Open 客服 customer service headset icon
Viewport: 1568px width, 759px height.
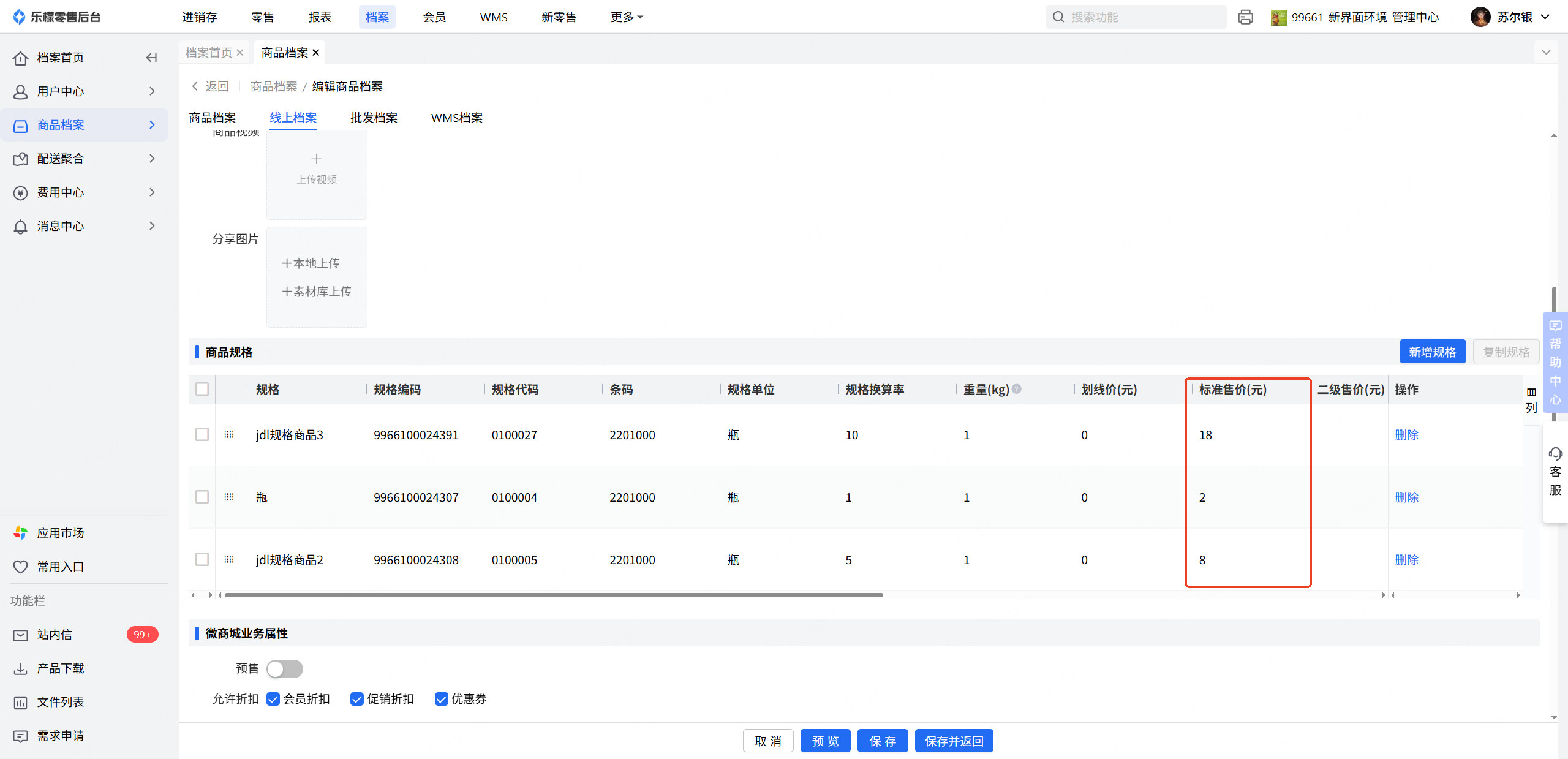click(1555, 454)
